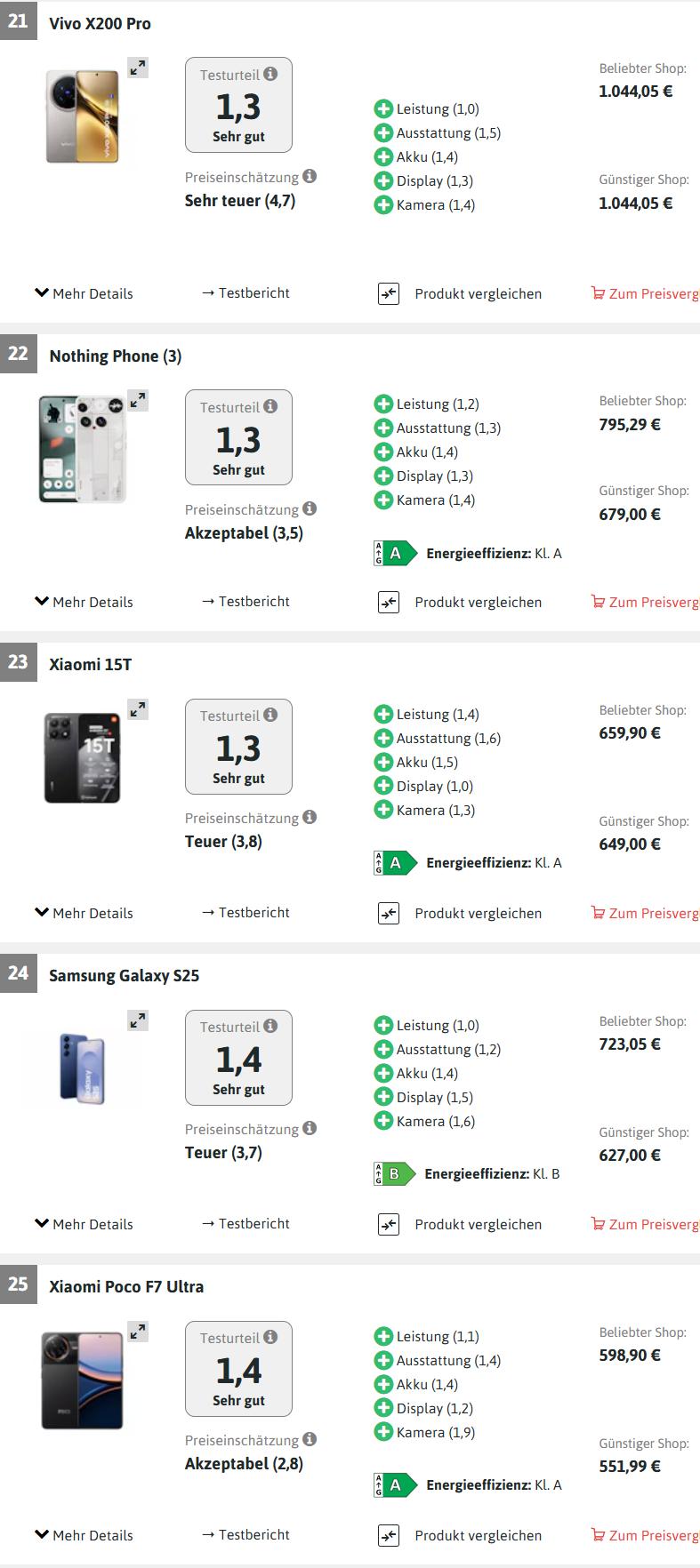The height and width of the screenshot is (1568, 700).
Task: Read the Testbericht for Xiaomi Poco F7 Ultra
Action: (x=245, y=1535)
